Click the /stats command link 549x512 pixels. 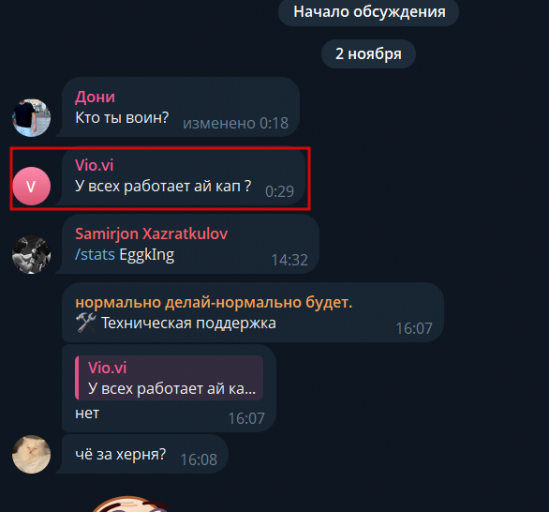(x=95, y=255)
